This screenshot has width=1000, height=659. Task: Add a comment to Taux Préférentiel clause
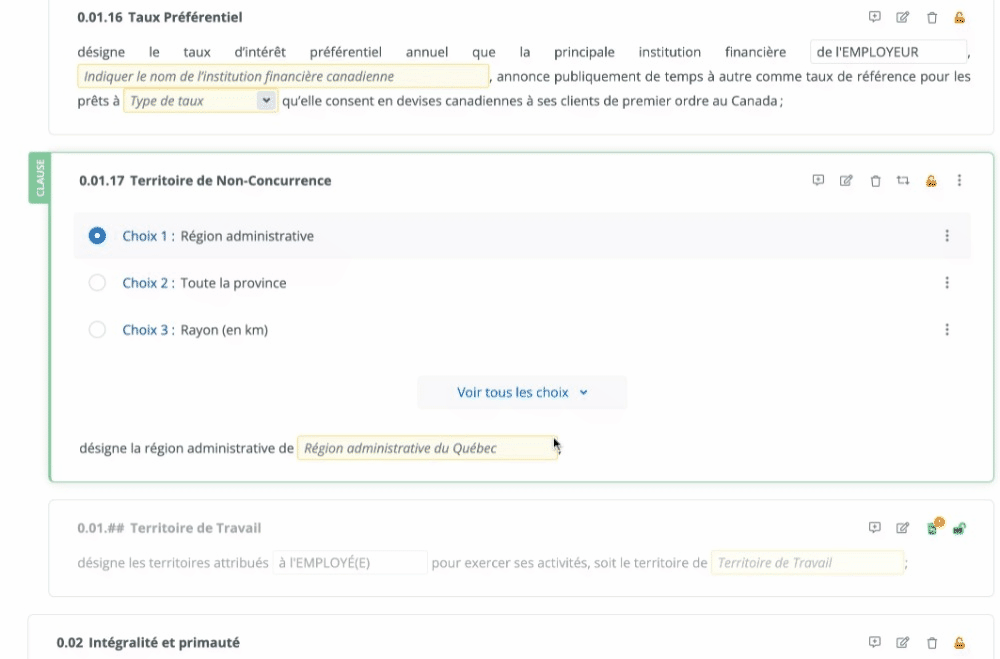click(875, 17)
